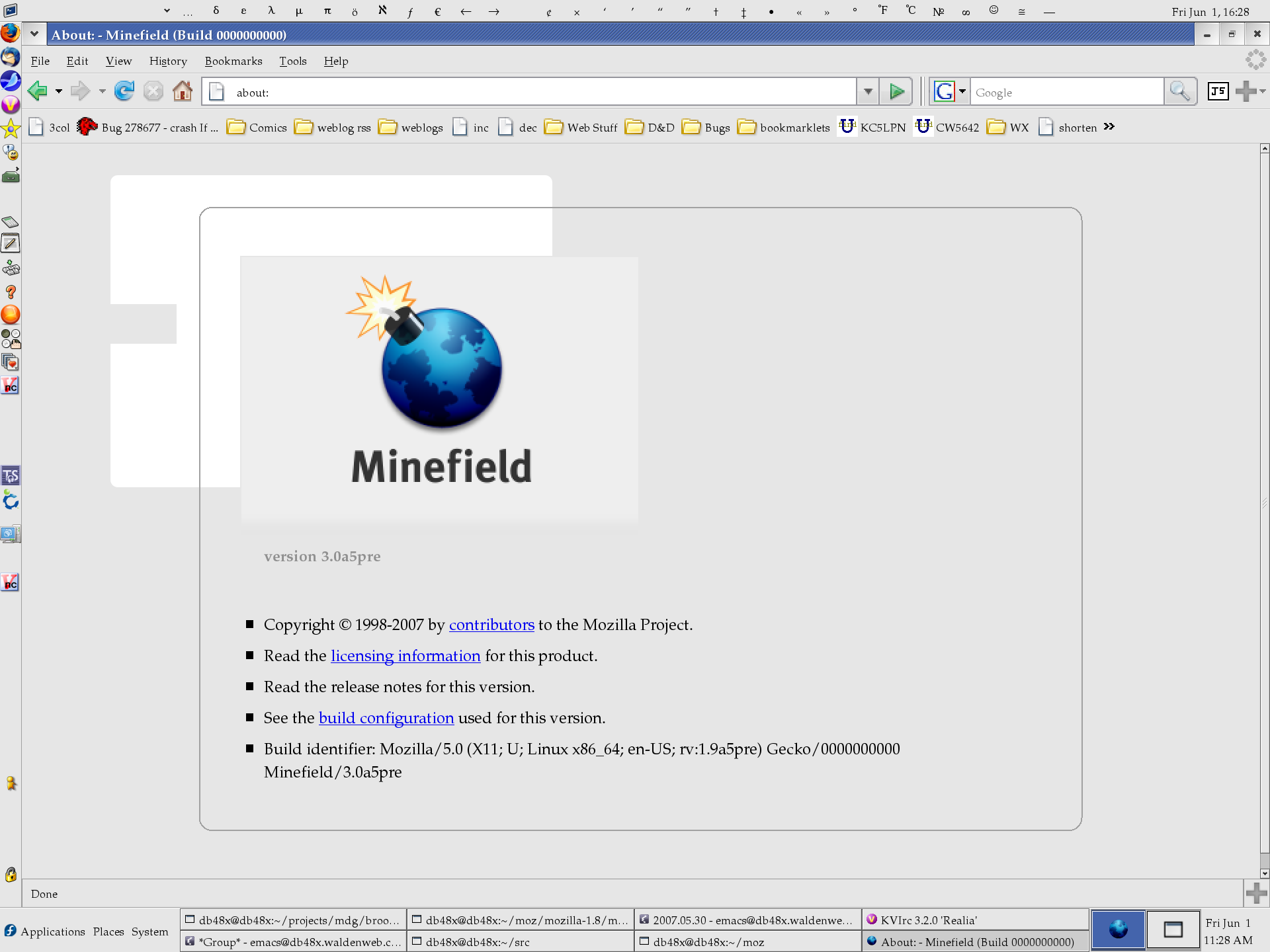Click the shorten bookmarklet
This screenshot has width=1270, height=952.
[1068, 127]
